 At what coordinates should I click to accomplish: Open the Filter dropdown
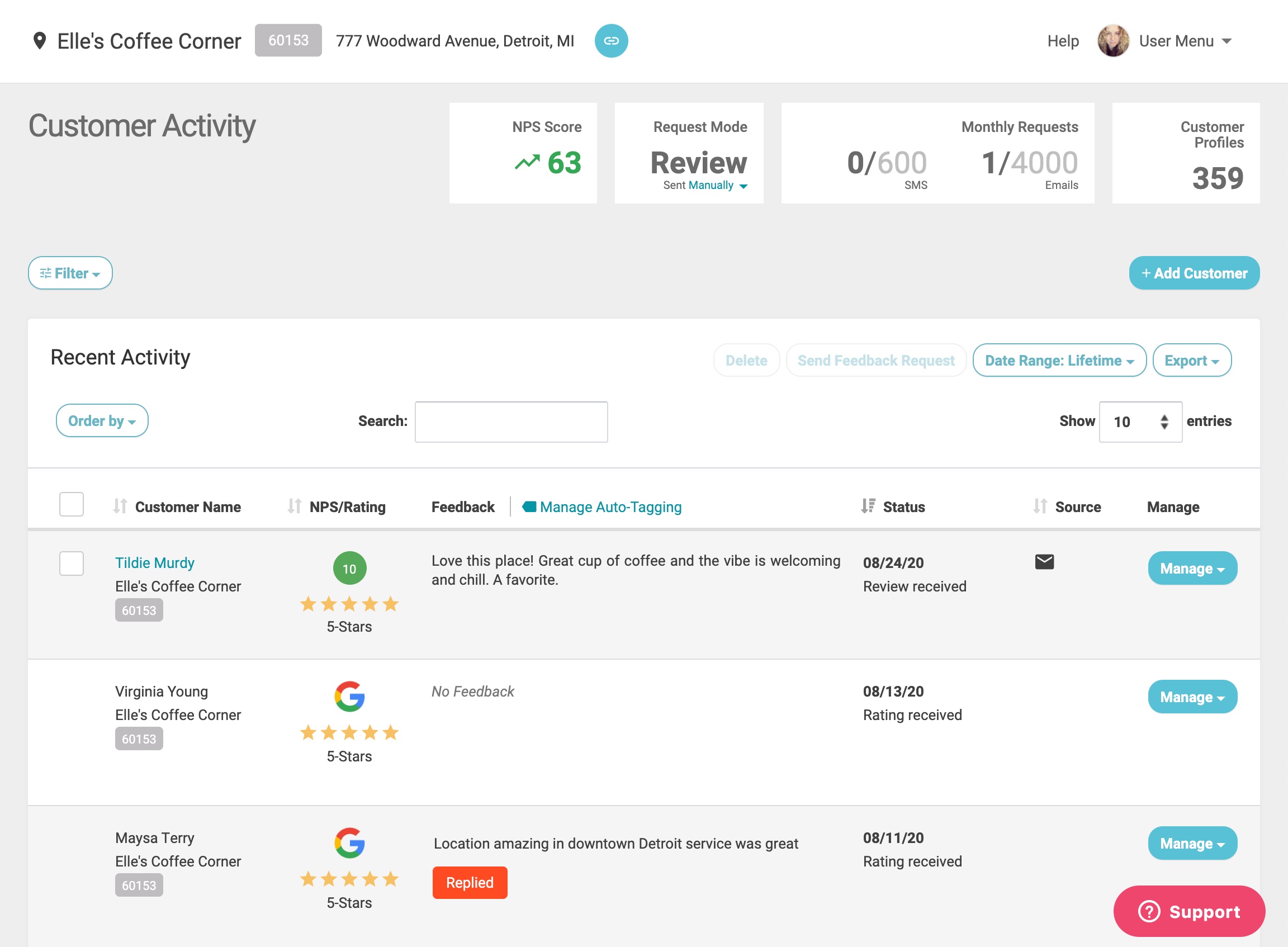tap(70, 273)
